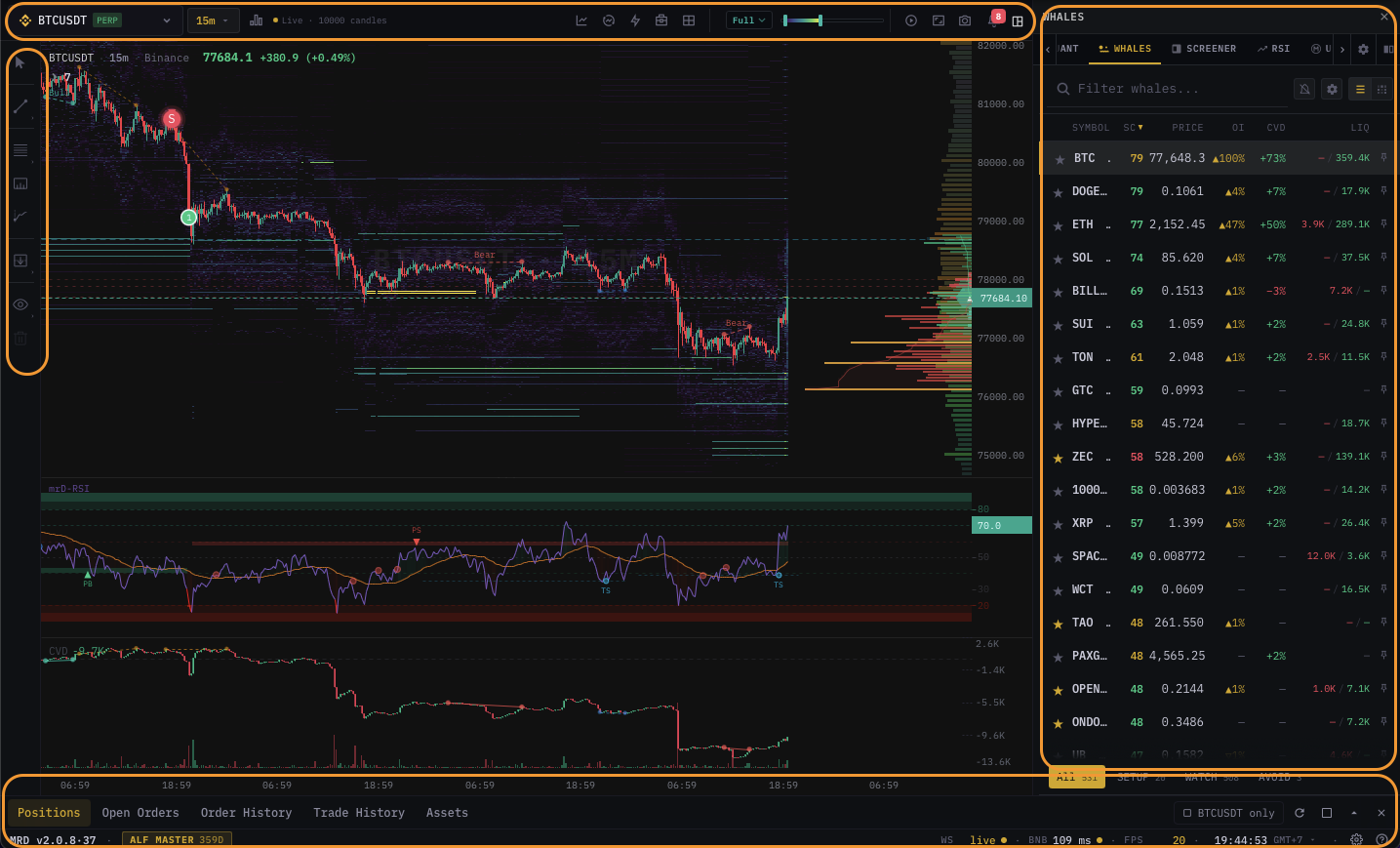Switch whales to grid view
1400x848 pixels.
(1381, 89)
